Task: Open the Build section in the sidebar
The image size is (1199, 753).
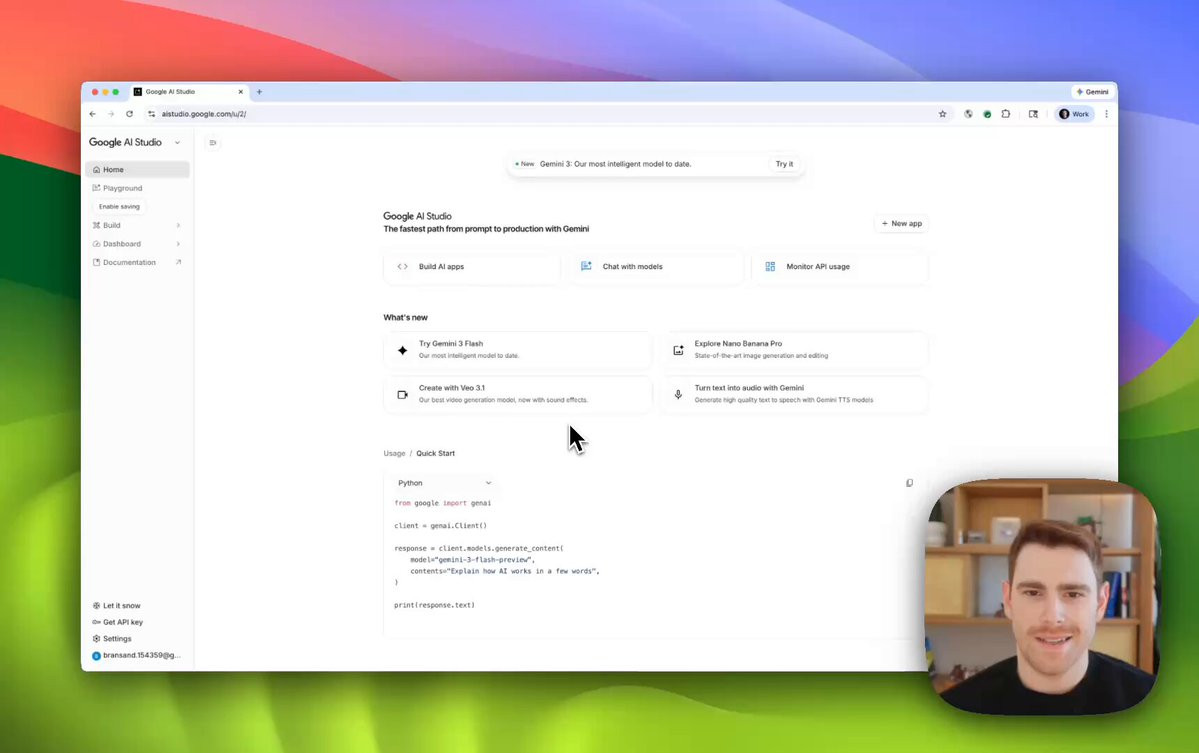Action: click(138, 226)
